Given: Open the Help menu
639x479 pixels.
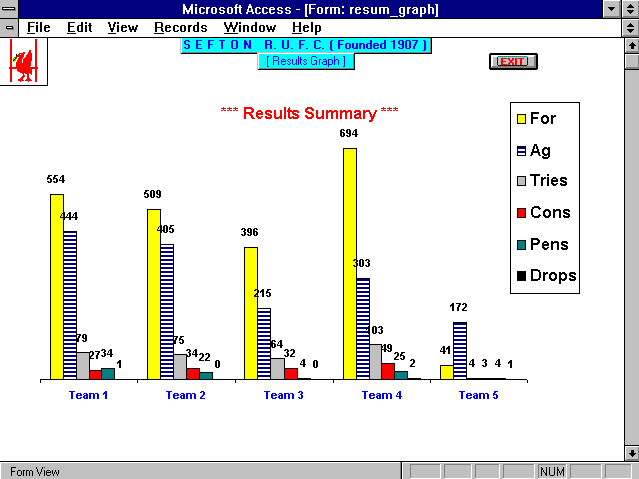Looking at the screenshot, I should point(306,27).
